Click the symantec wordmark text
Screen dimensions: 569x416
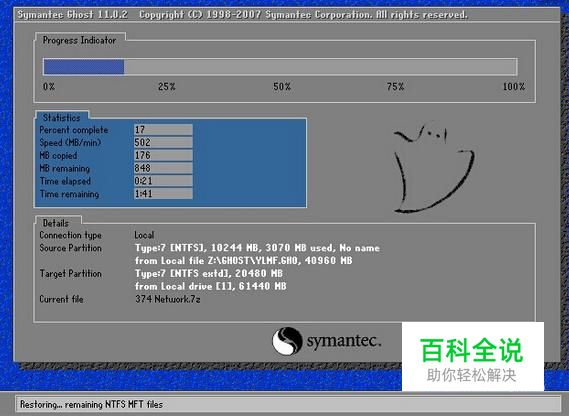click(x=344, y=341)
